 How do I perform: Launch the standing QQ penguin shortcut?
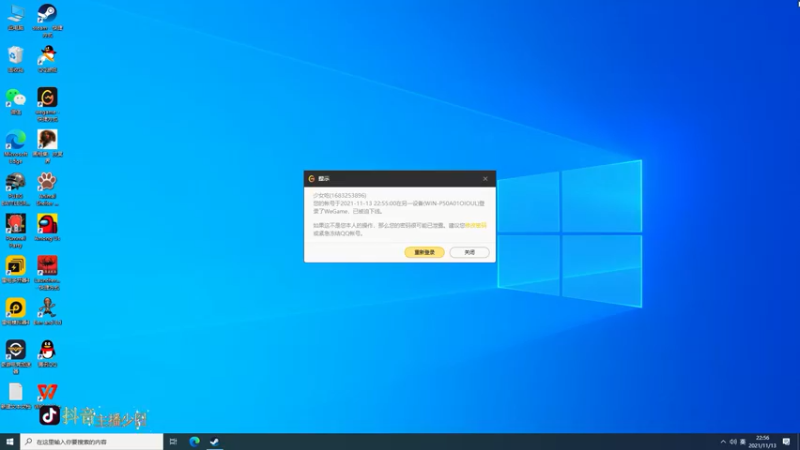tap(47, 354)
